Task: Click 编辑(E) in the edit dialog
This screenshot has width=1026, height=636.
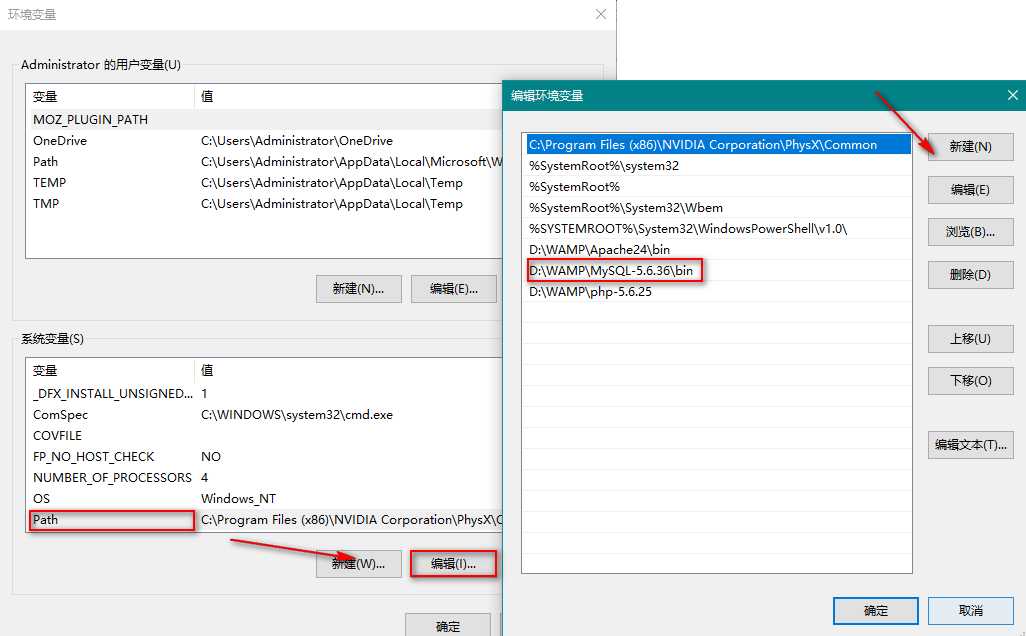Action: (970, 190)
